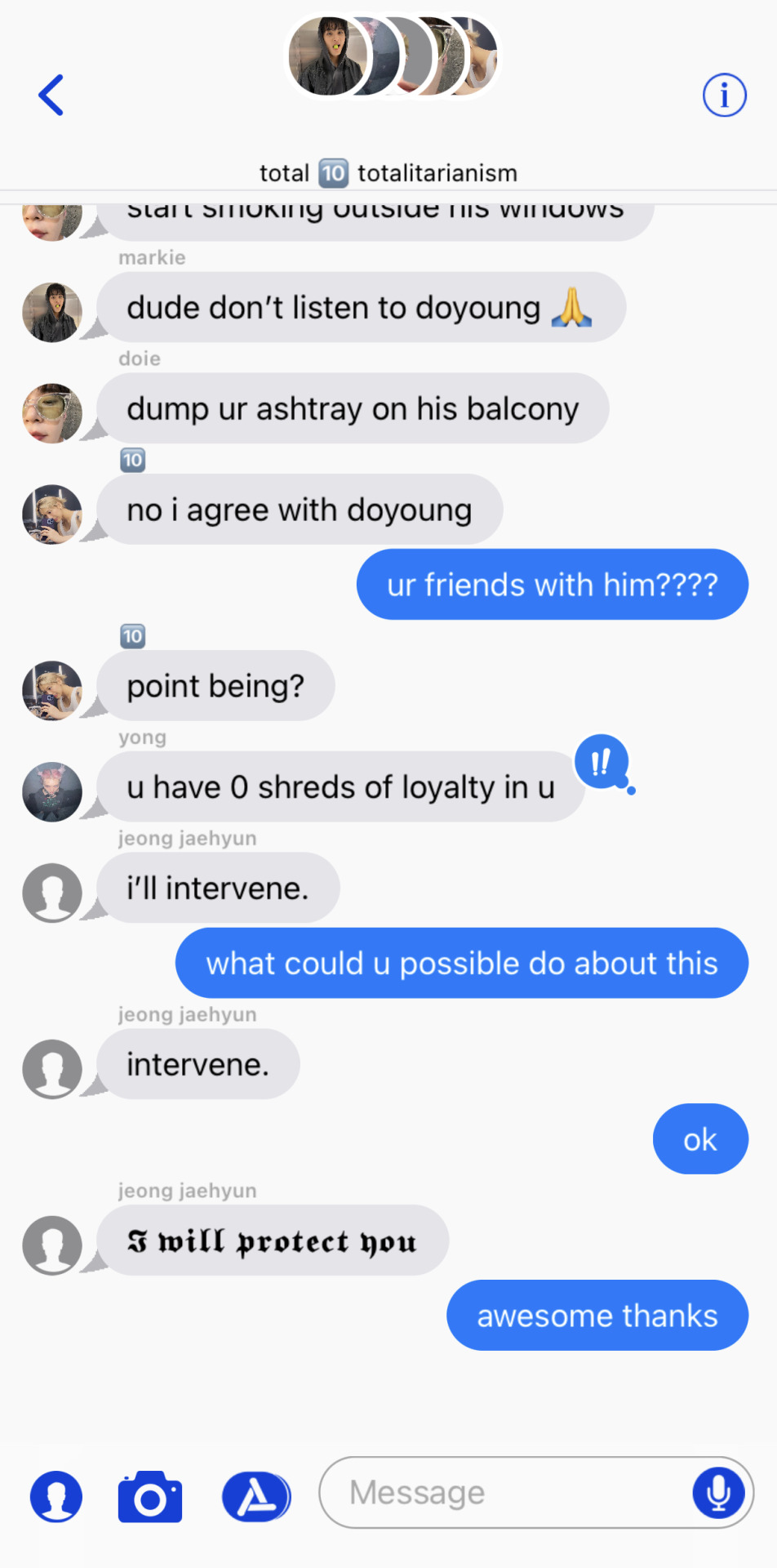The height and width of the screenshot is (1568, 777).
Task: Open the App Store apps icon
Action: (256, 1496)
